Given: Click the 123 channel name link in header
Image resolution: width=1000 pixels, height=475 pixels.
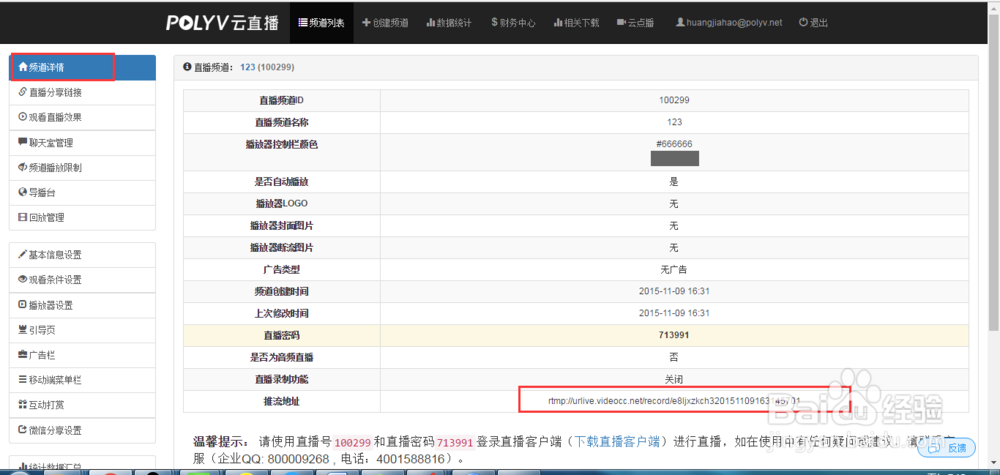Looking at the screenshot, I should [x=247, y=66].
